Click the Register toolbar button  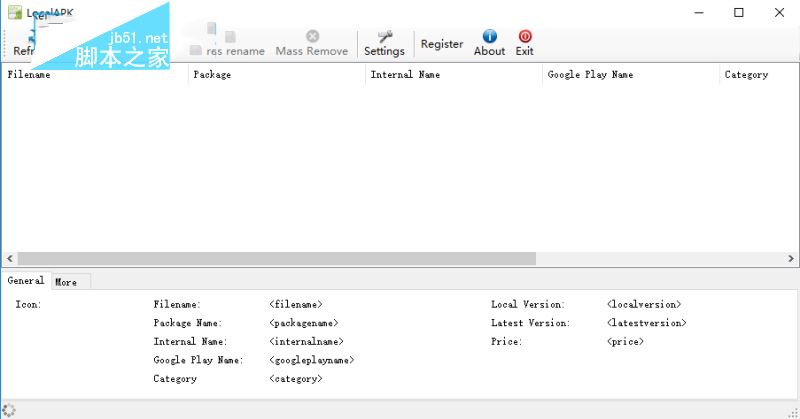point(442,44)
